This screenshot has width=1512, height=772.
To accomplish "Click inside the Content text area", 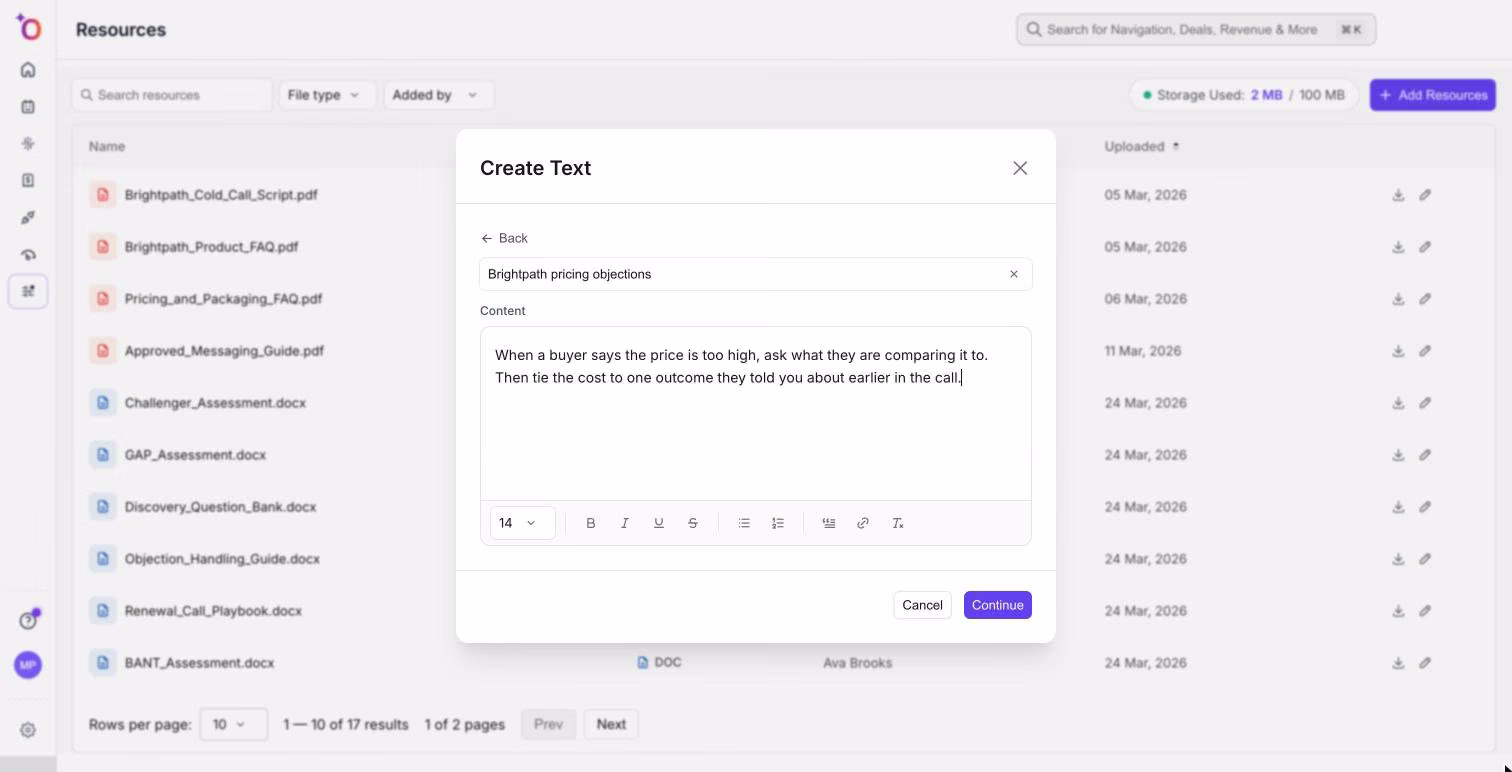I will coord(756,413).
